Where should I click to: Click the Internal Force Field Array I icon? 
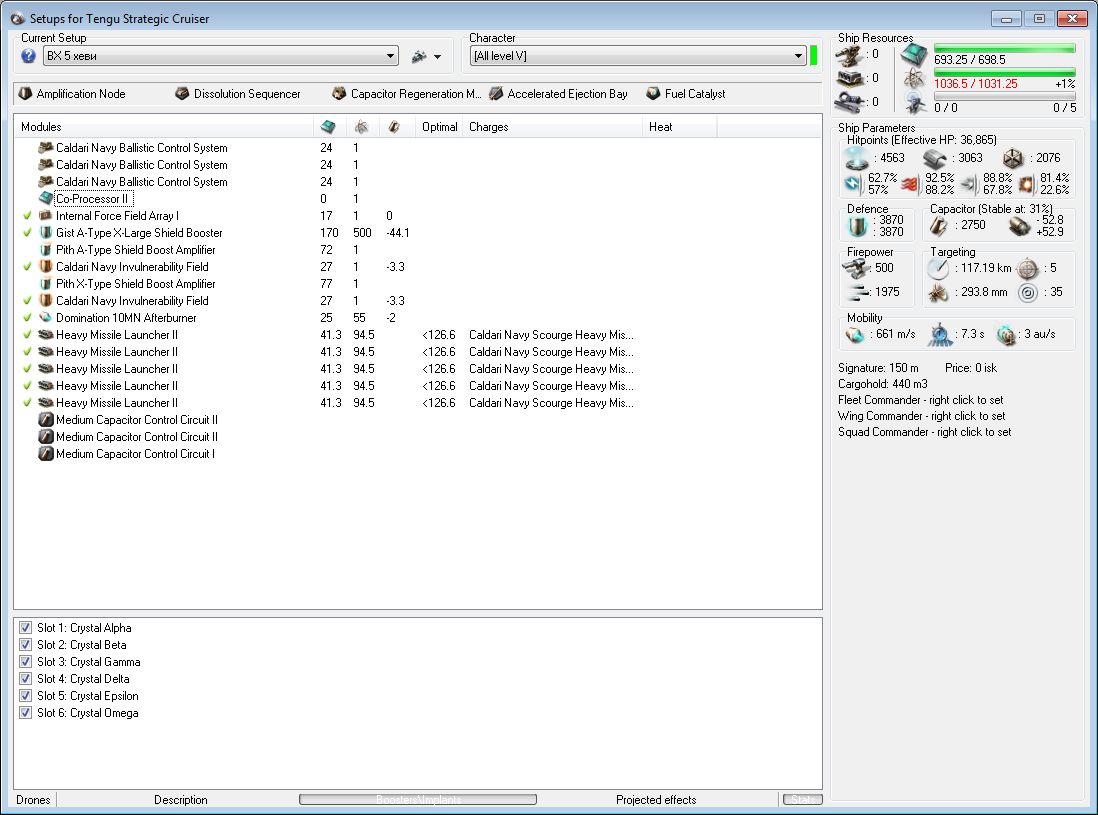click(x=46, y=216)
